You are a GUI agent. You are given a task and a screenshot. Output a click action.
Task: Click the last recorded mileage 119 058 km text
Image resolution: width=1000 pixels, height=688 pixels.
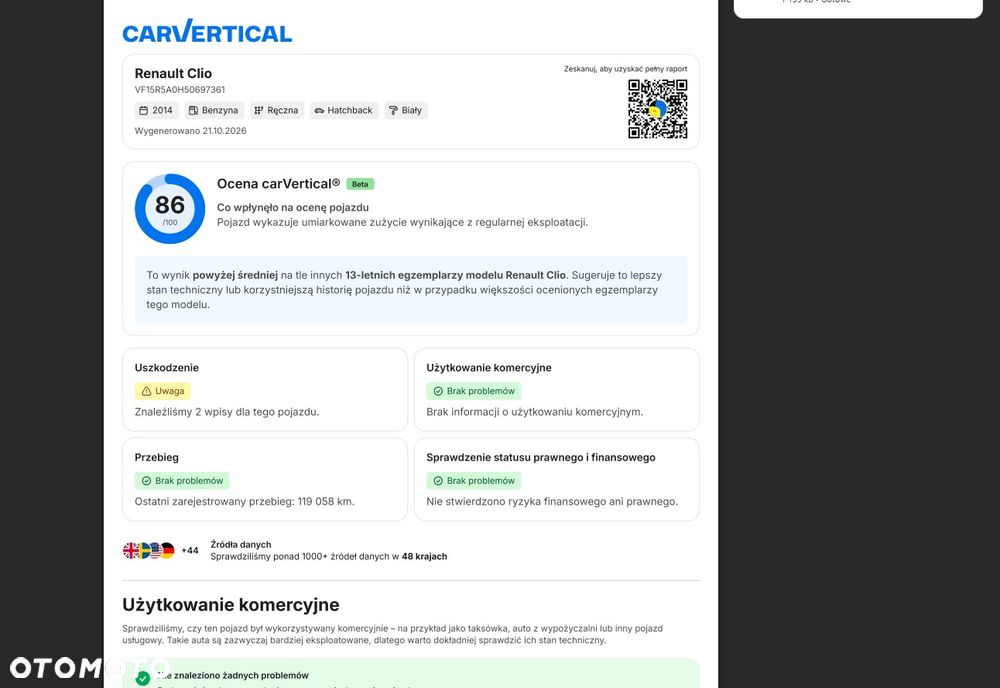coord(244,502)
